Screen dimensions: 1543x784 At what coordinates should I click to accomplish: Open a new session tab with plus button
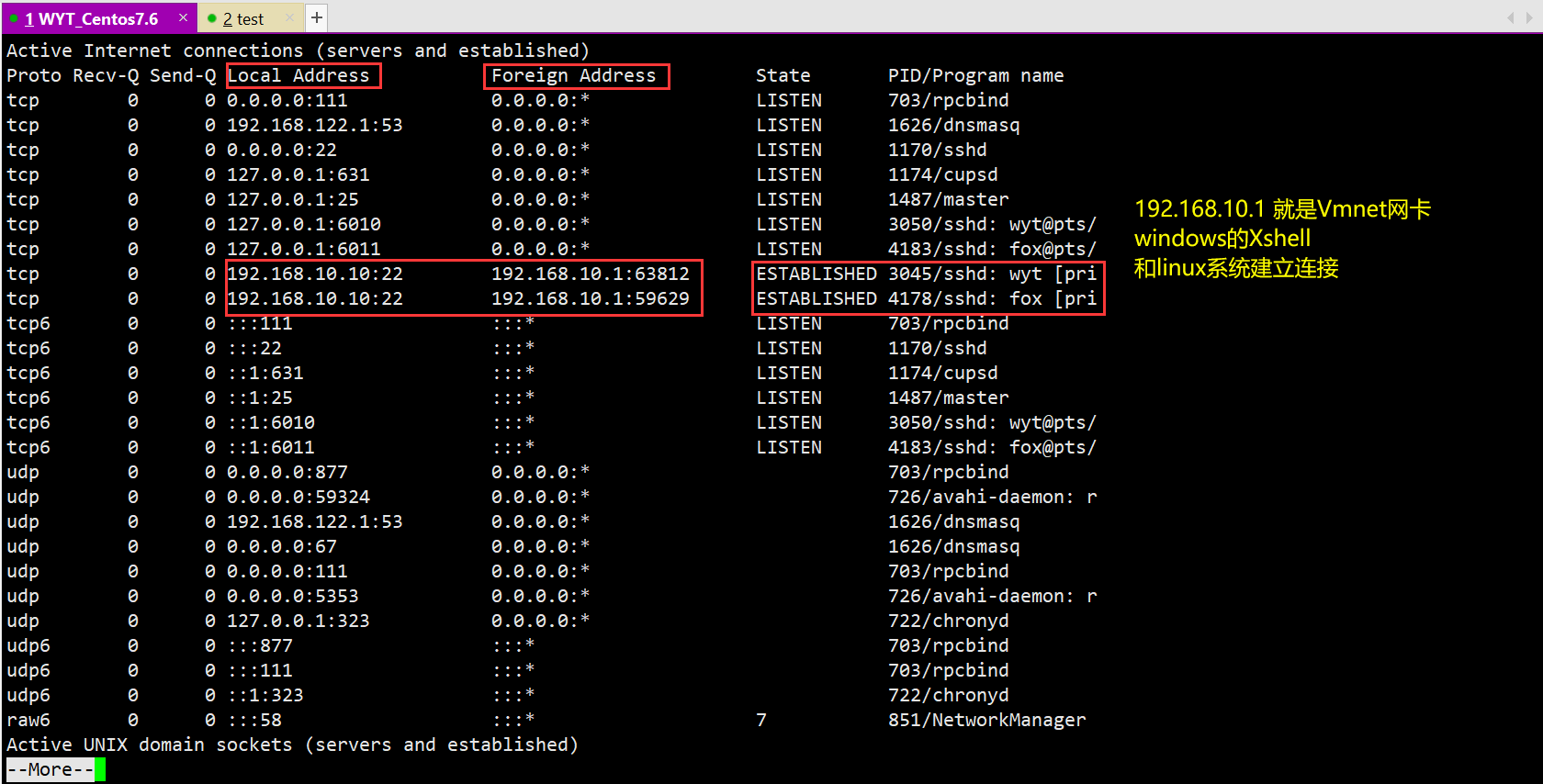tap(317, 17)
